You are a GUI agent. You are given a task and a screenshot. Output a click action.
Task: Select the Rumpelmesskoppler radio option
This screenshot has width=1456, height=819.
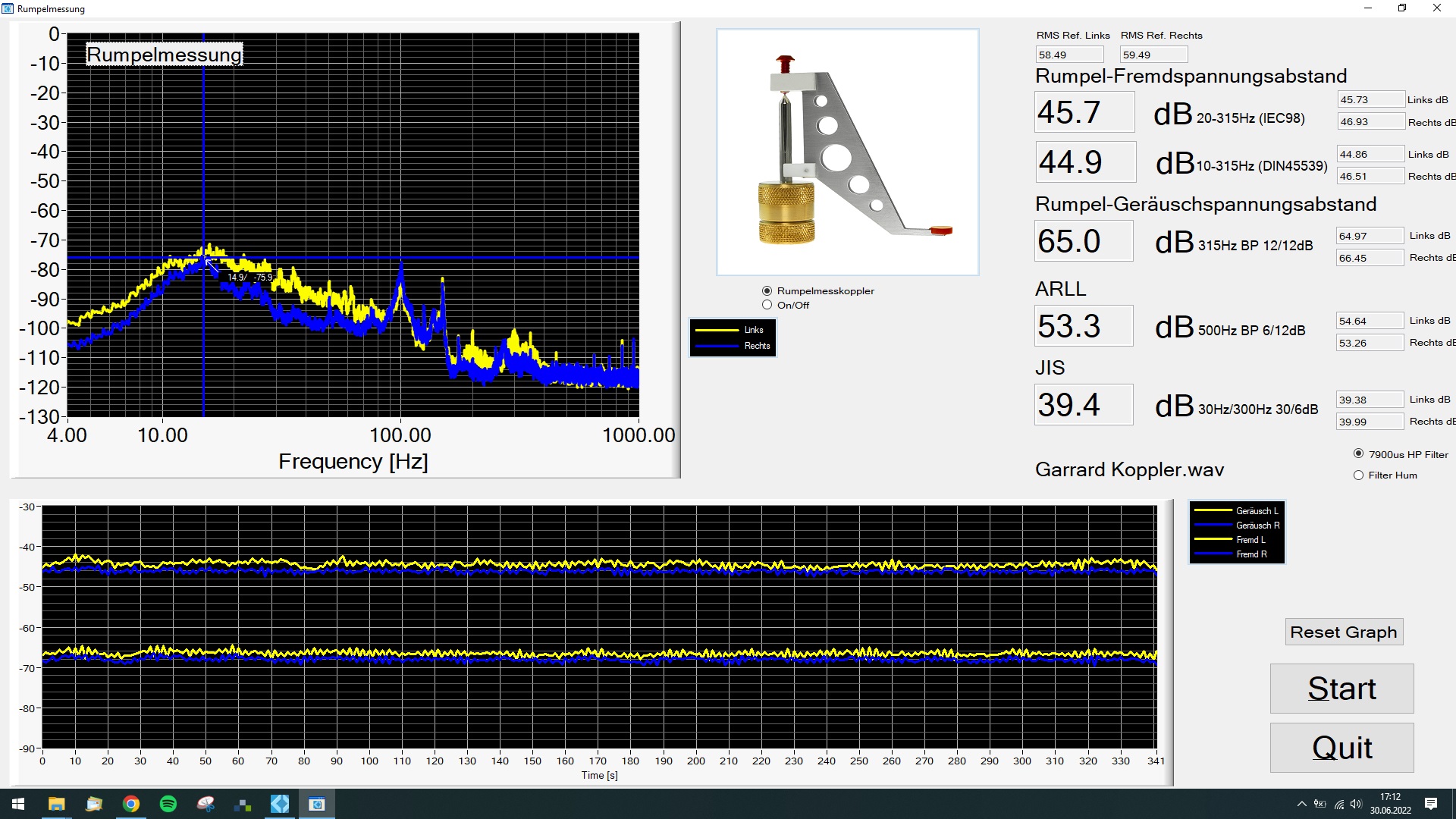coord(767,290)
